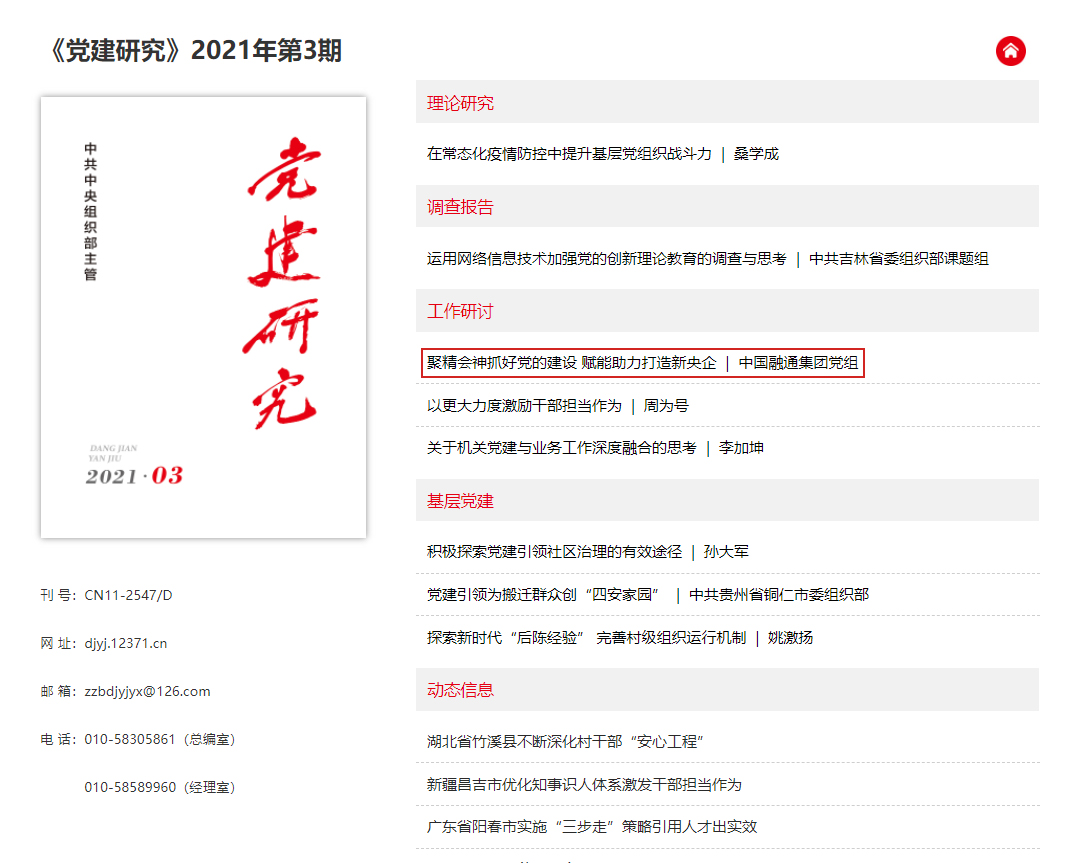Open article 积极探索党建引领社区治理的有效途径
This screenshot has width=1088, height=863.
coord(554,552)
